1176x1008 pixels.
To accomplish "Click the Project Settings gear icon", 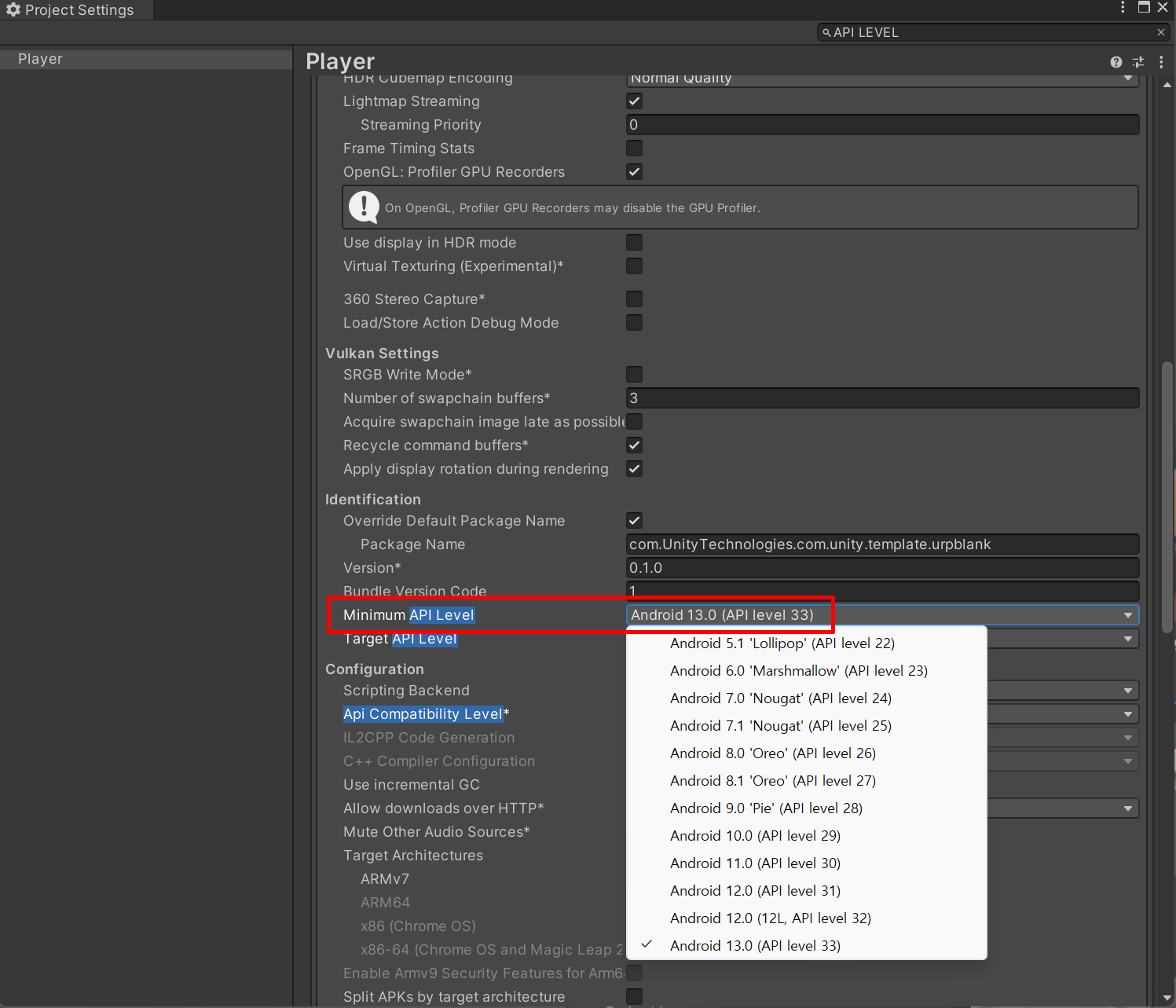I will [x=13, y=9].
